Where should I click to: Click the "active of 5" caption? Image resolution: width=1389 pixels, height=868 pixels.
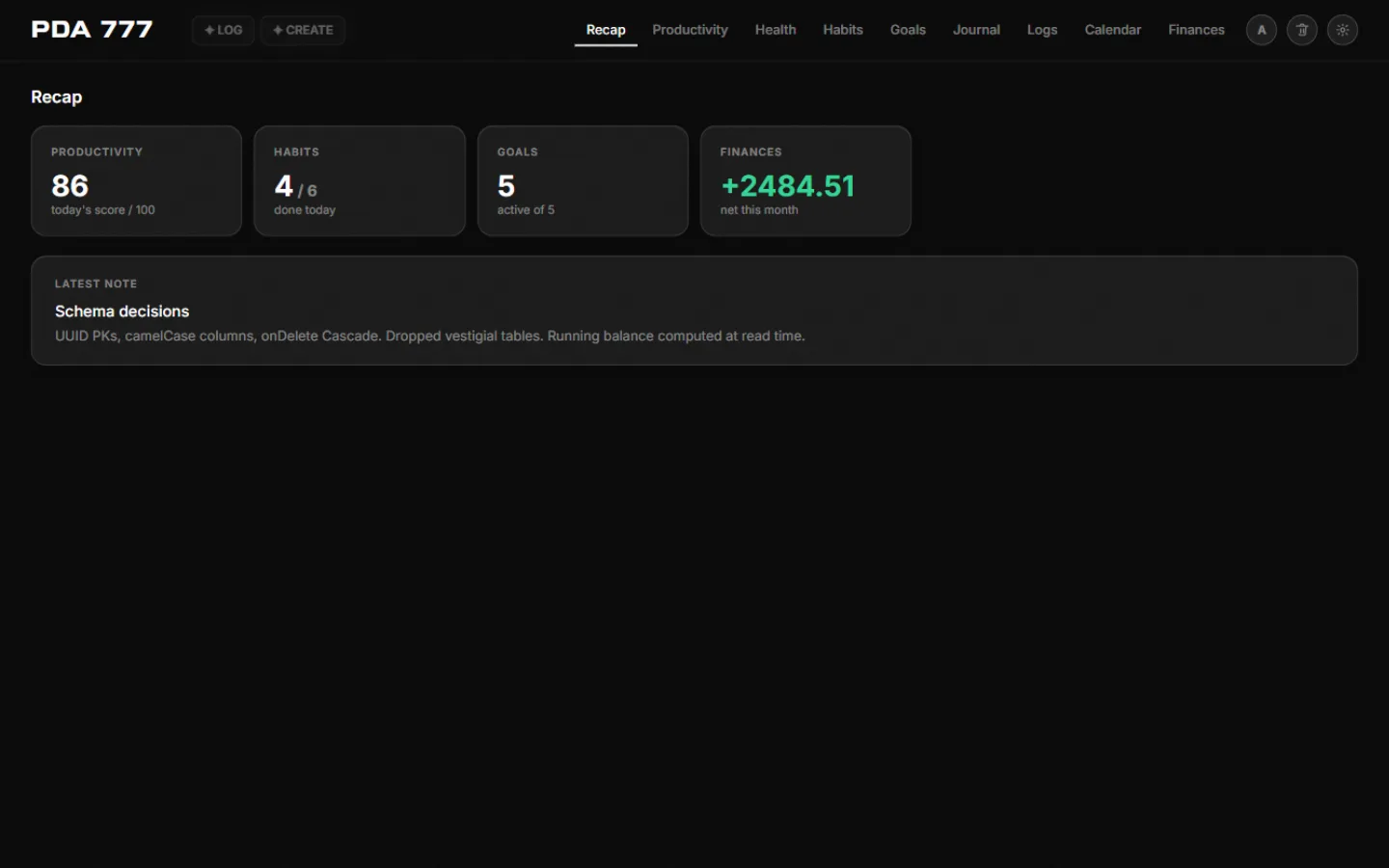[526, 210]
